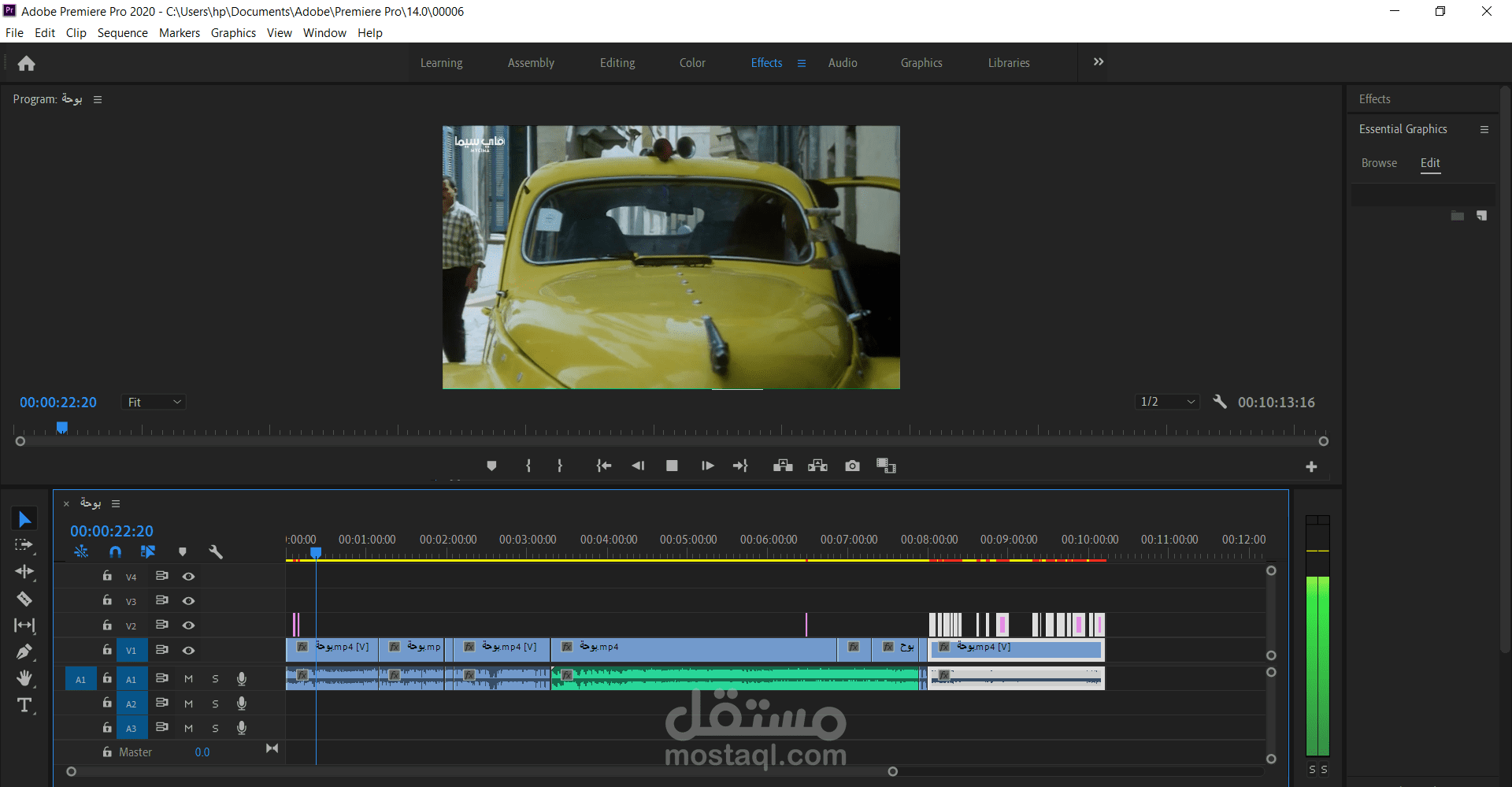This screenshot has width=1512, height=787.
Task: Hide the V1 track output
Action: coord(188,651)
